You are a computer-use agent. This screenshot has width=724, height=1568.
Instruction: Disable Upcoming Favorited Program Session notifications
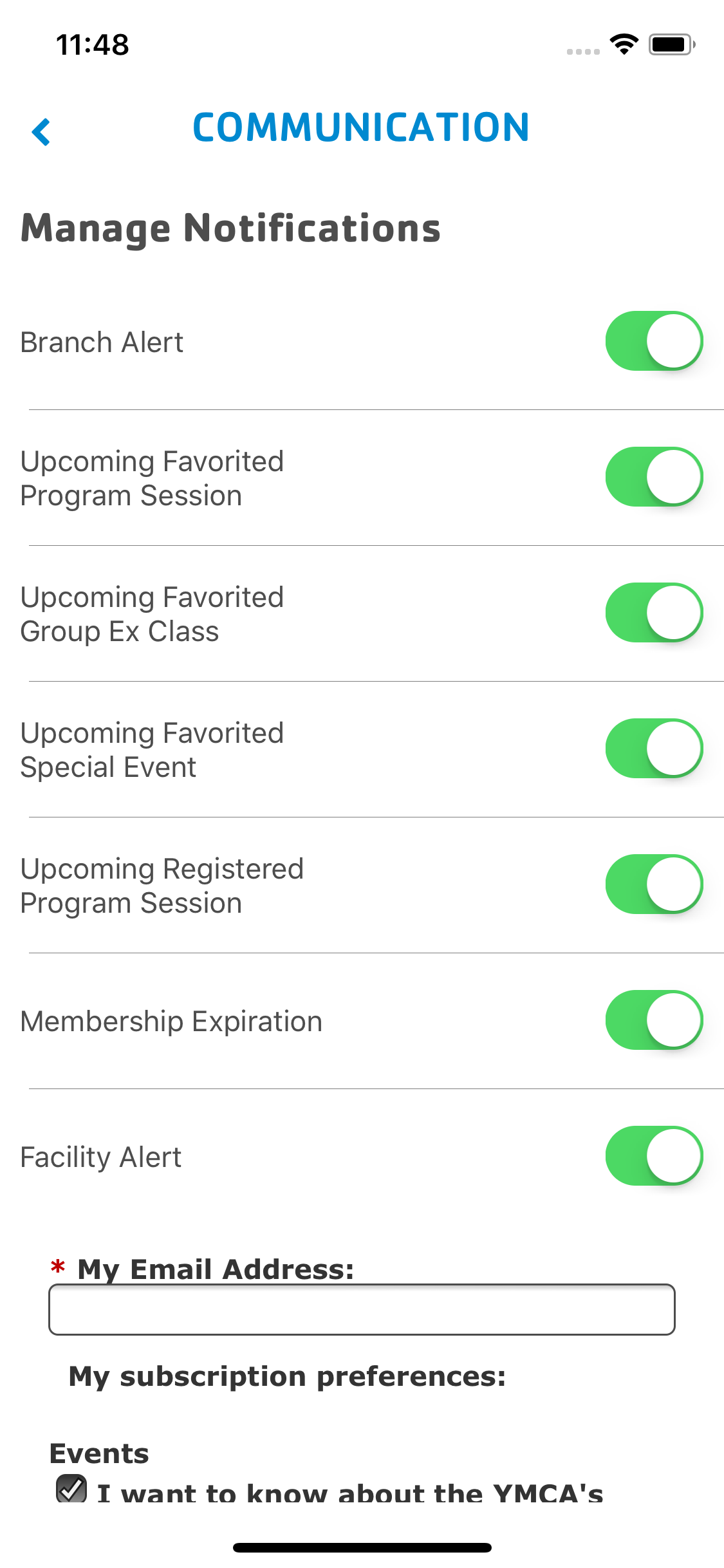tap(653, 477)
